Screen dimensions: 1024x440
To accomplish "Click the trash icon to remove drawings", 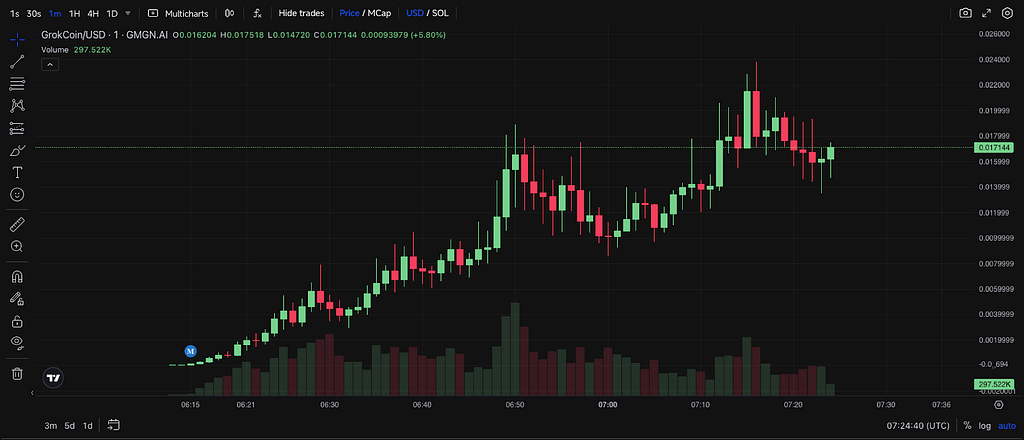I will 17,373.
